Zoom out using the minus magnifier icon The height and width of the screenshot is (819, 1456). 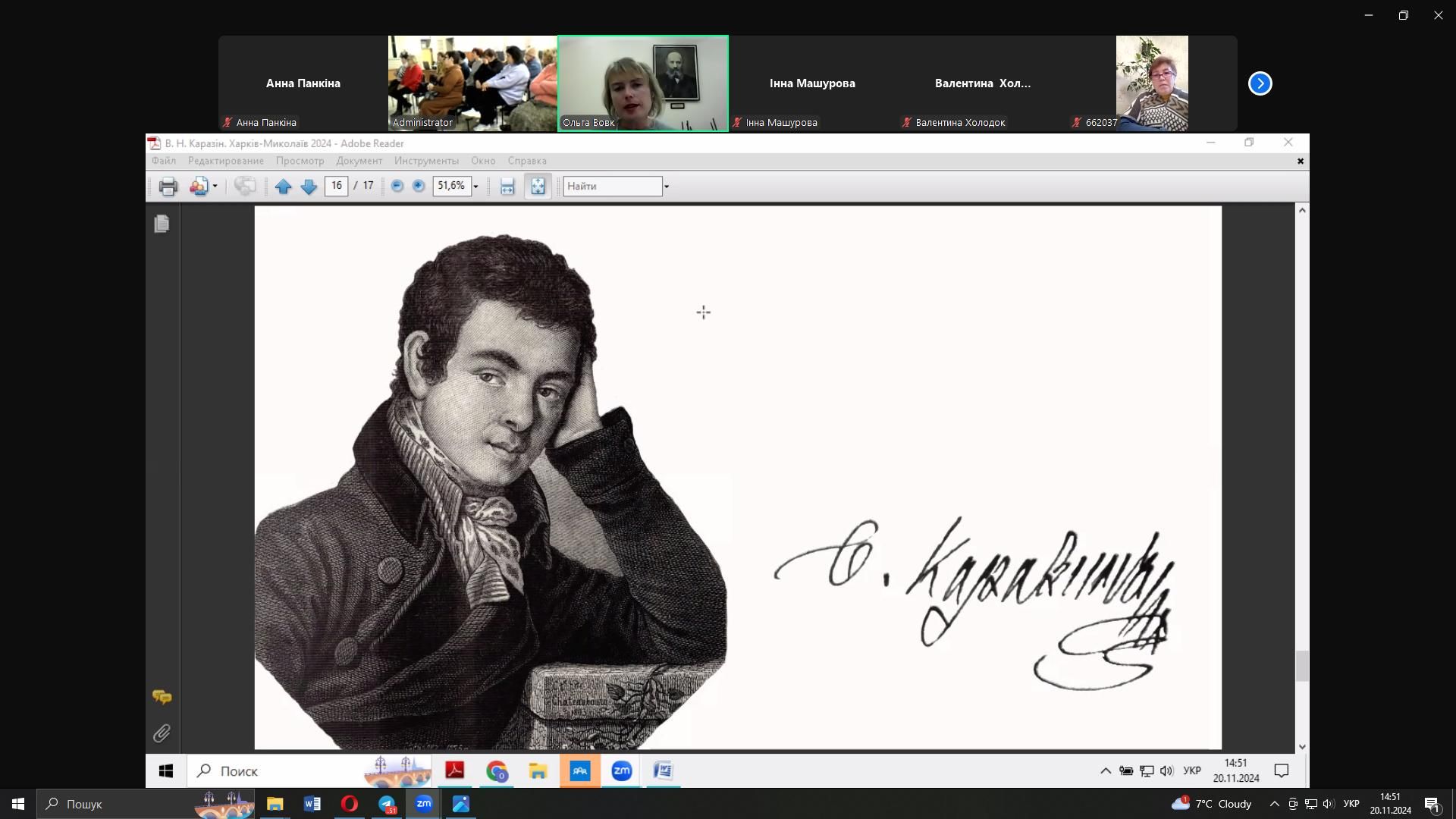point(397,186)
